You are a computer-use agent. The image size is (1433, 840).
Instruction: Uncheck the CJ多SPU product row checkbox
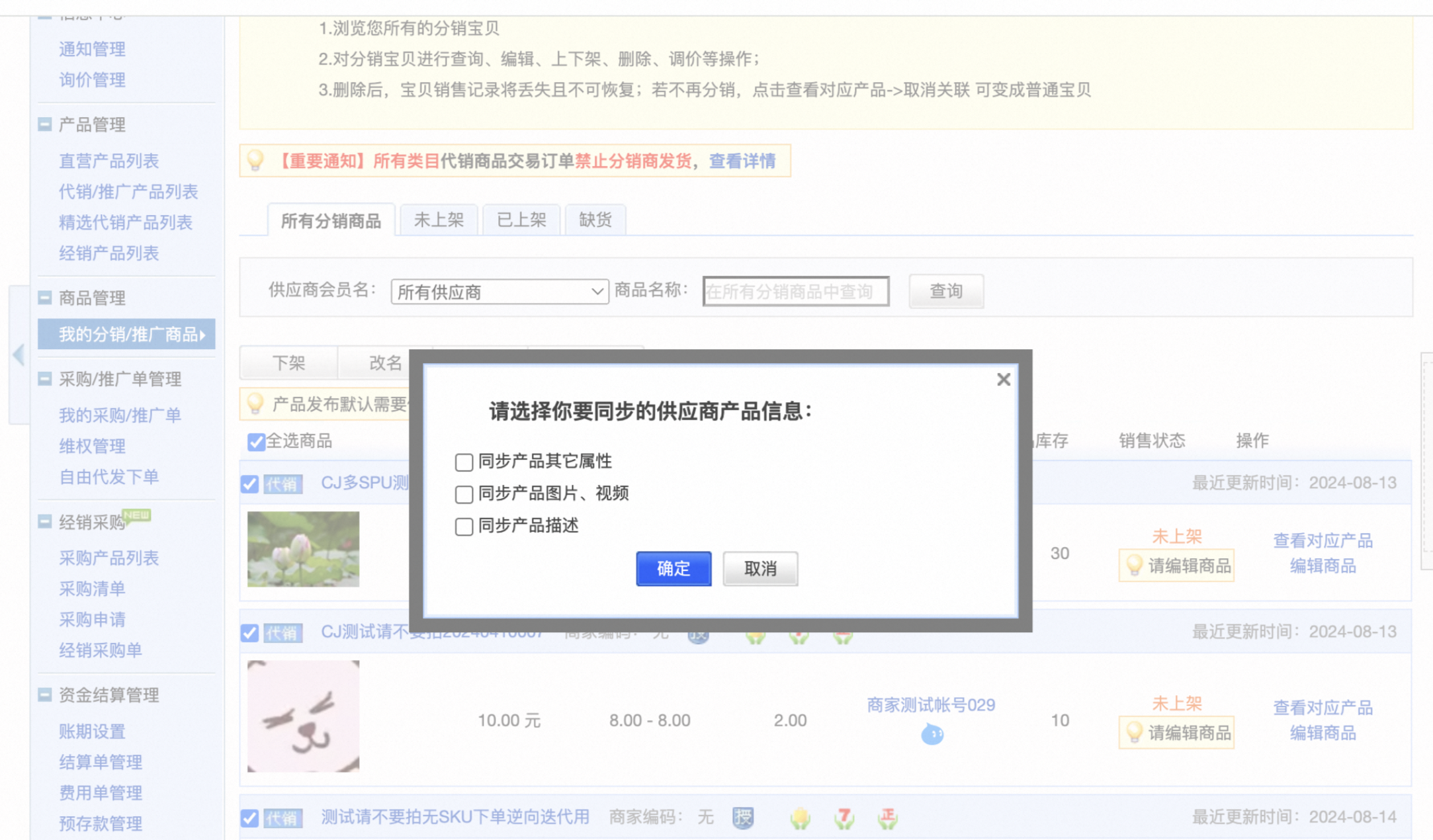[x=249, y=484]
